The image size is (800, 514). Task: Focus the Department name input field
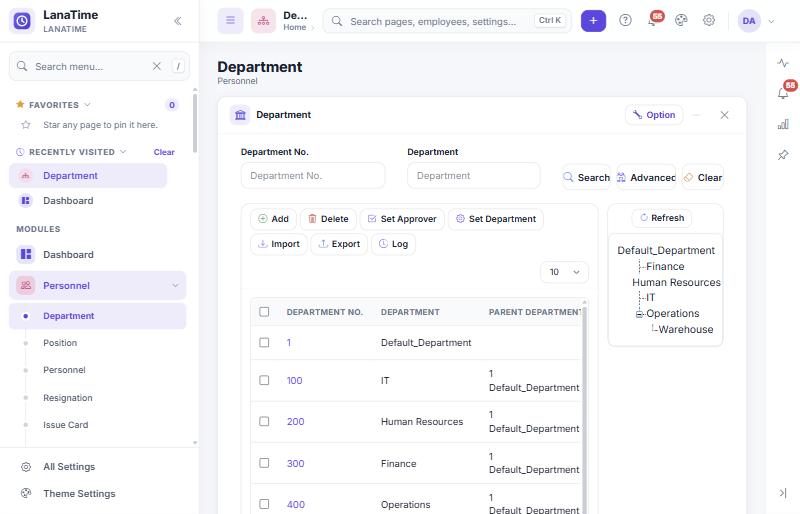tap(473, 176)
